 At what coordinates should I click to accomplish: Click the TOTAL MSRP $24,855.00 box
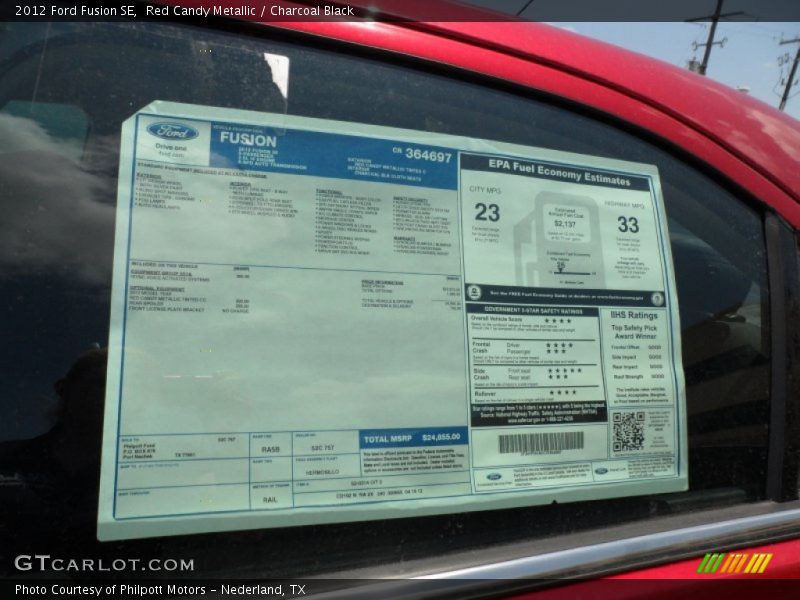(413, 438)
